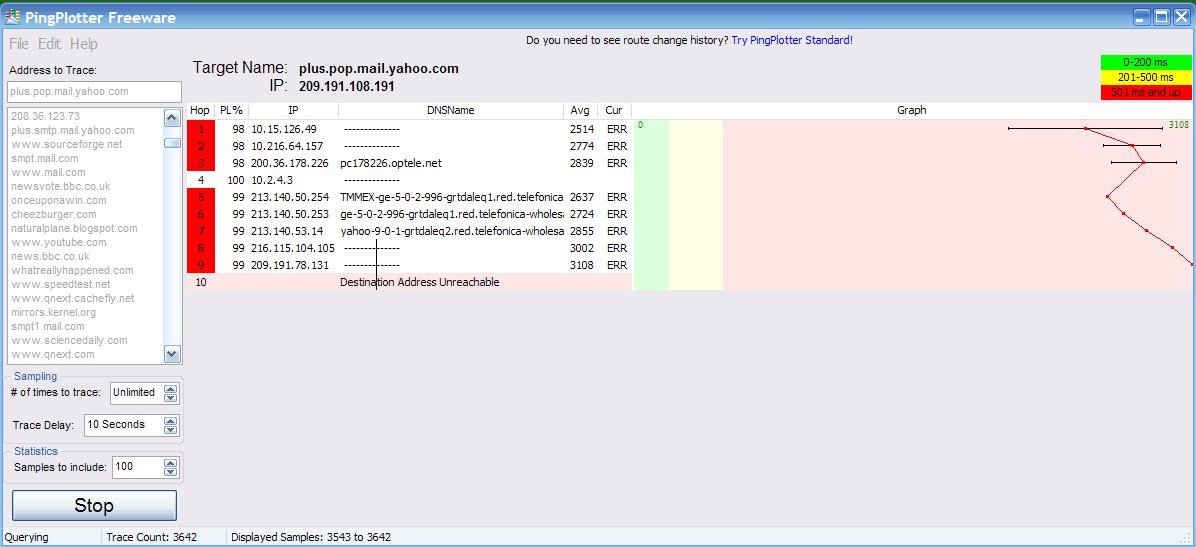Click the Avg column header

[580, 111]
